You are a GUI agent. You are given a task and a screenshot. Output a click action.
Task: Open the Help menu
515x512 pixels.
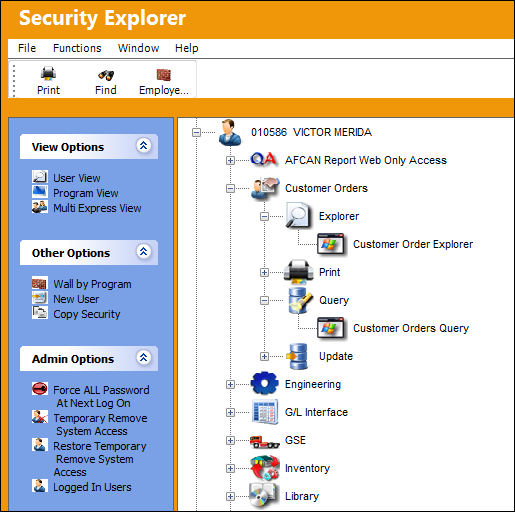click(x=187, y=48)
